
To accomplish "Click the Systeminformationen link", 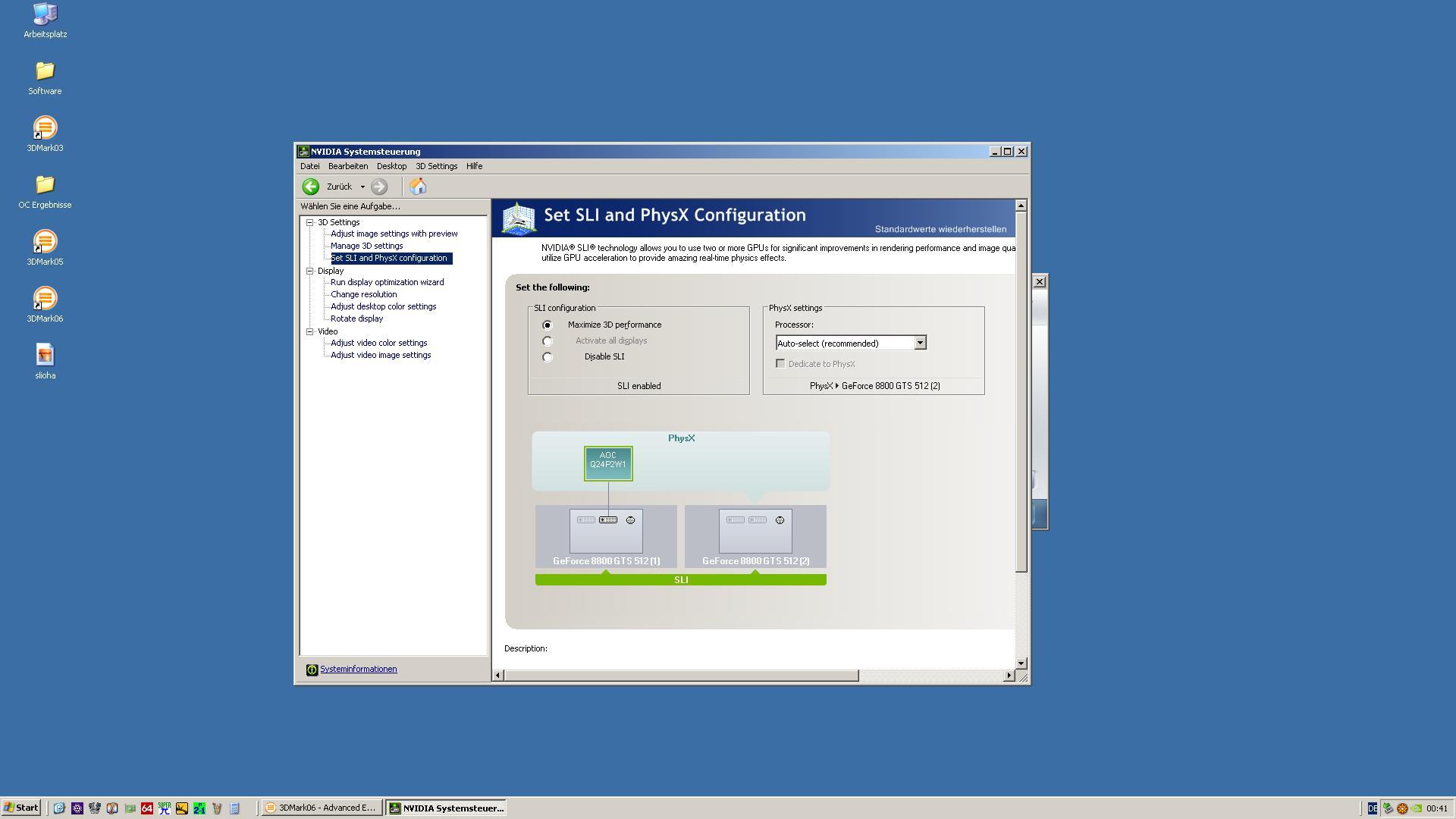I will [x=358, y=670].
